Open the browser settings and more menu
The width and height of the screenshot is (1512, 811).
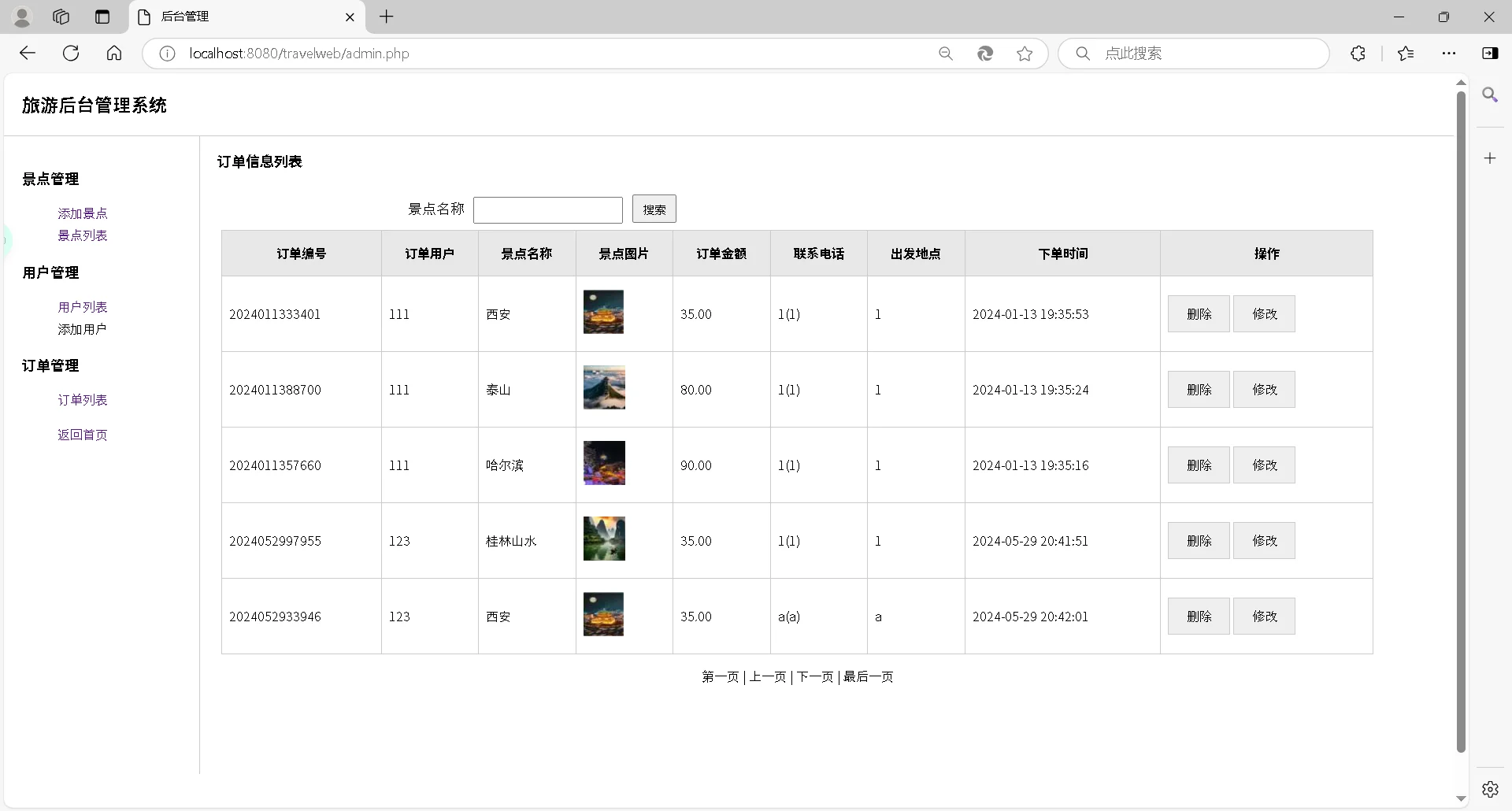pyautogui.click(x=1450, y=54)
